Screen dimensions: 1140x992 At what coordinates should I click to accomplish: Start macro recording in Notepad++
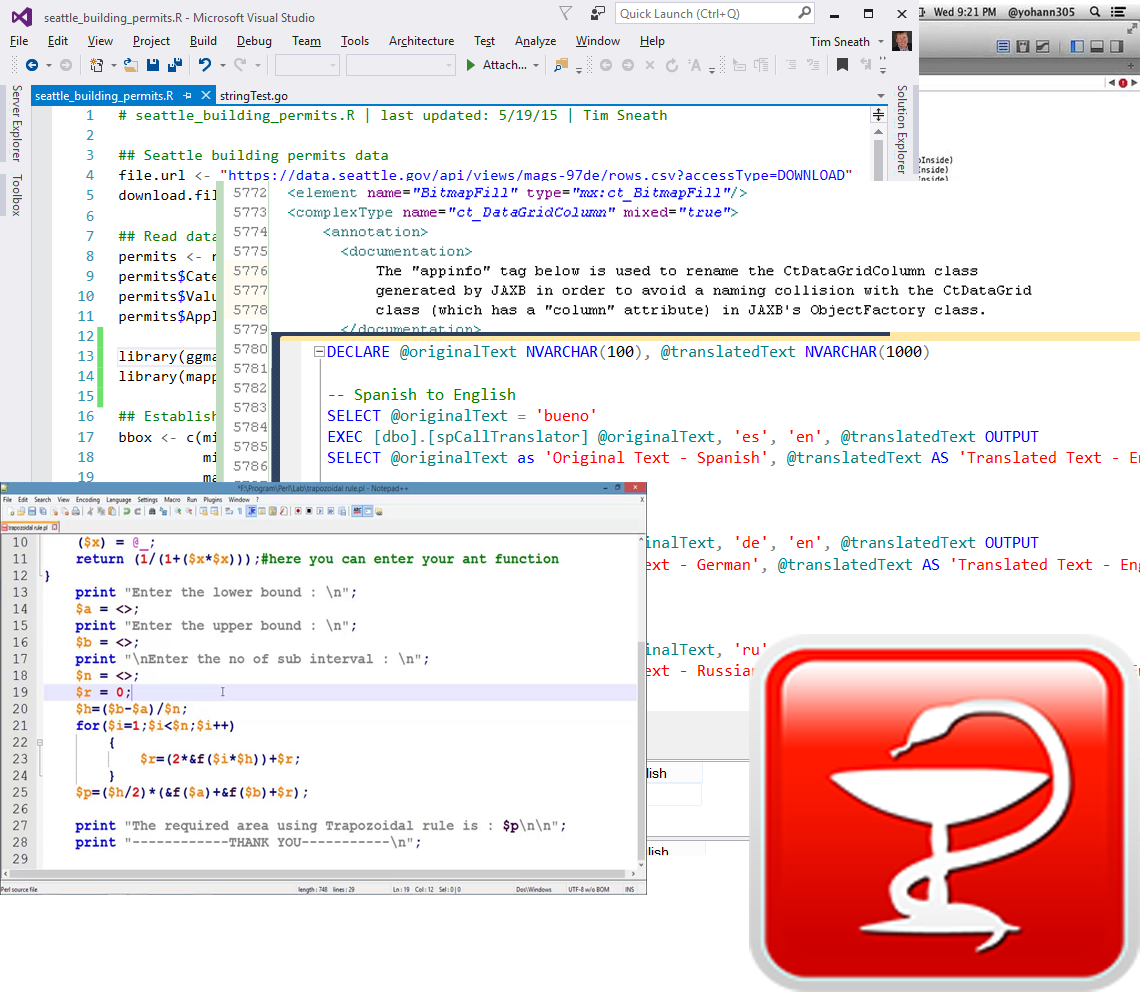click(x=298, y=512)
